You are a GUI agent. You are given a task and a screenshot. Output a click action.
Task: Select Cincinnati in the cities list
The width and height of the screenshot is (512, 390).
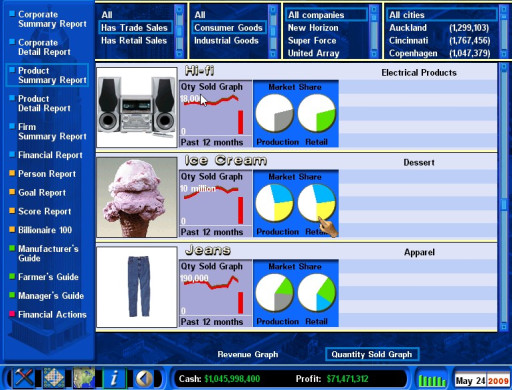439,41
